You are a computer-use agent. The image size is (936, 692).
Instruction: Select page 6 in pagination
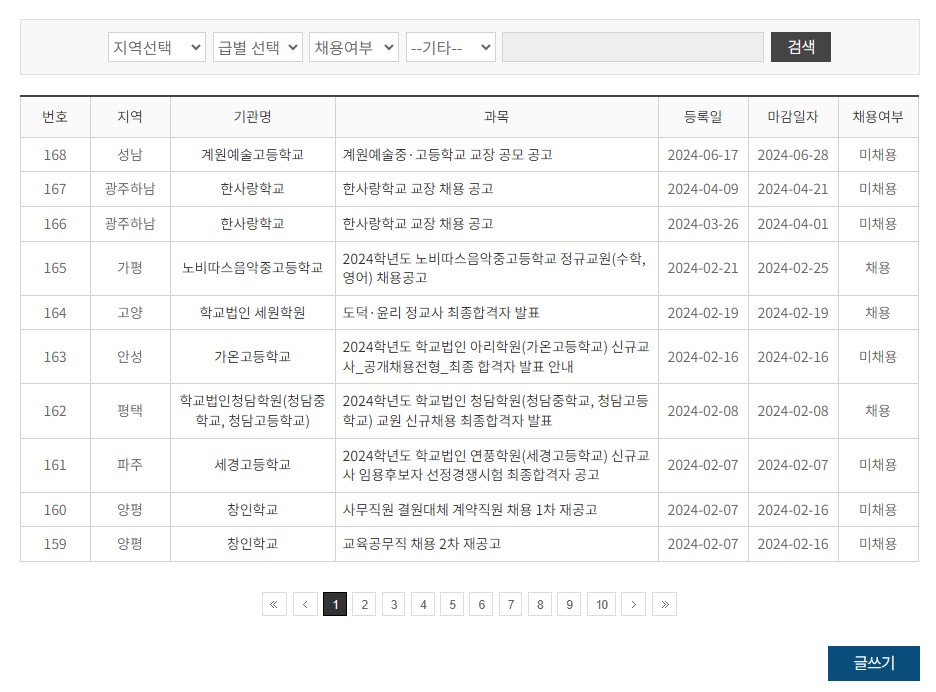click(481, 604)
